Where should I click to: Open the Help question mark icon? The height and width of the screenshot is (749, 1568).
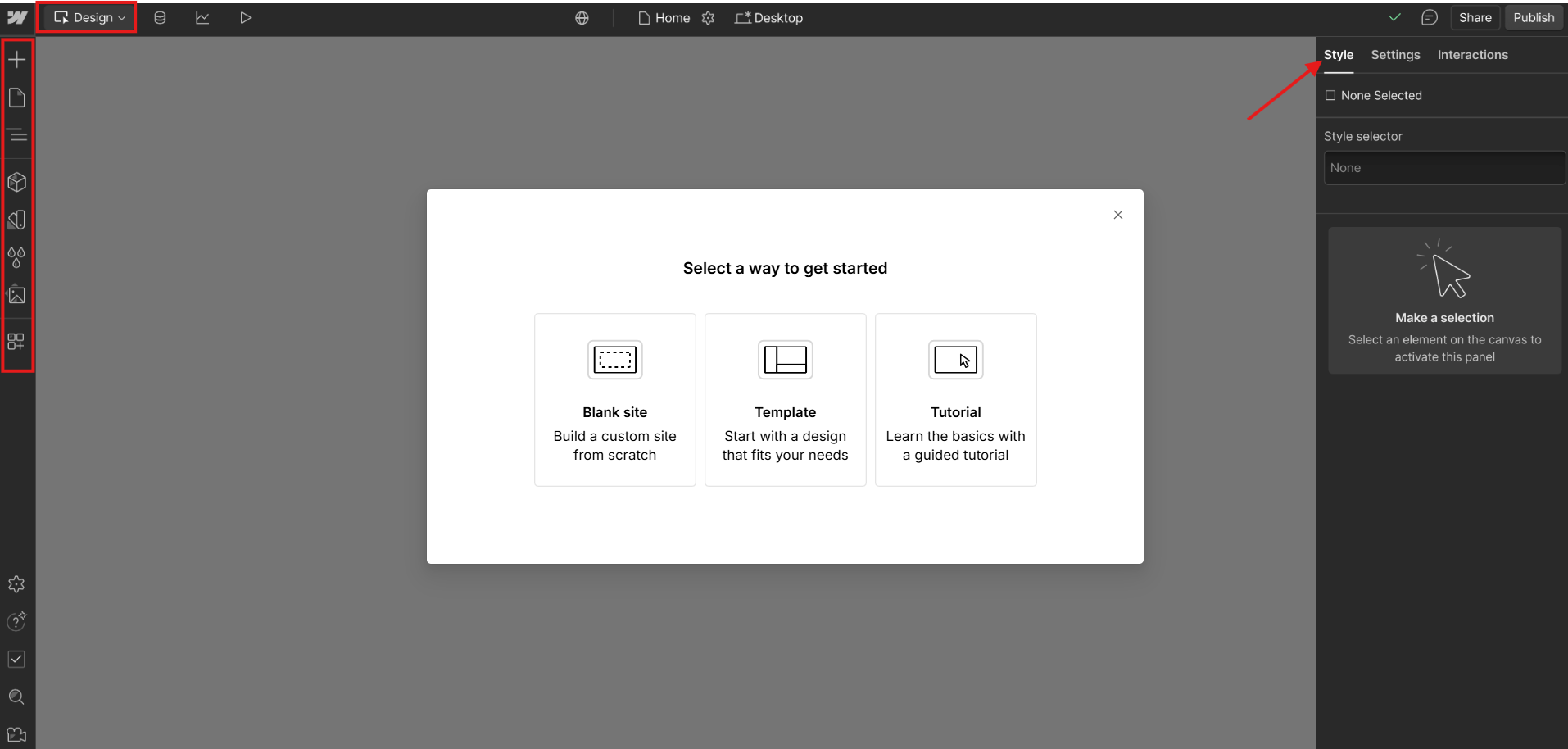tap(16, 622)
